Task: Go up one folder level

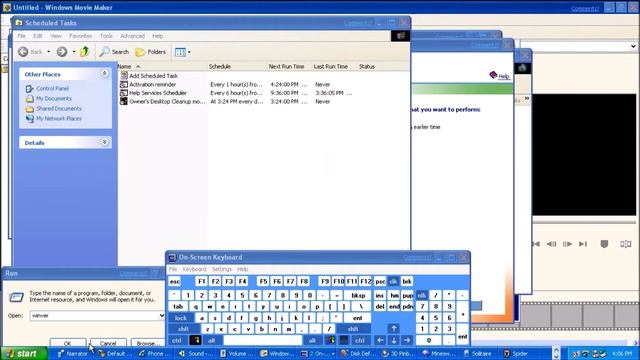Action: tap(84, 52)
